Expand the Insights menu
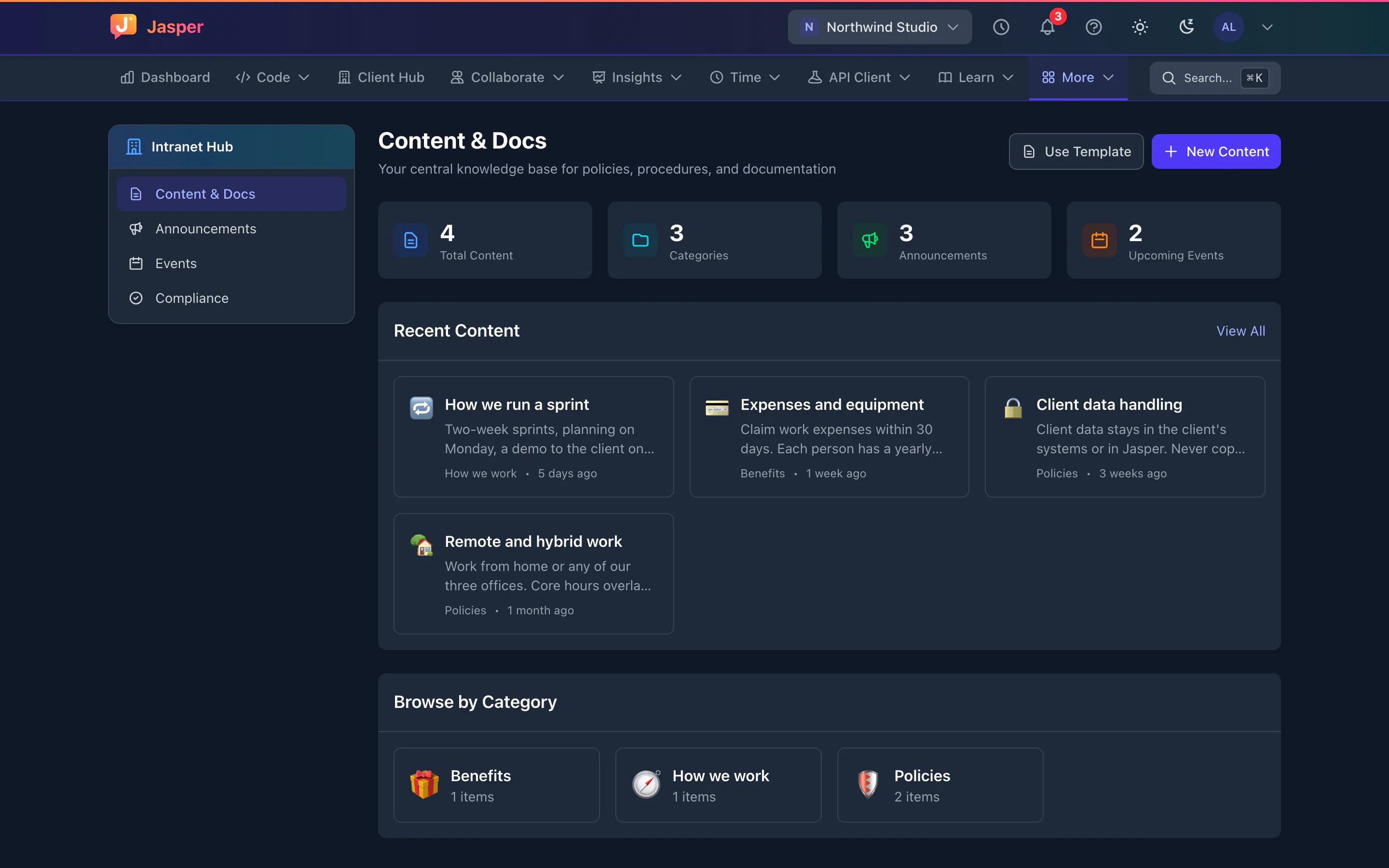 [x=637, y=78]
